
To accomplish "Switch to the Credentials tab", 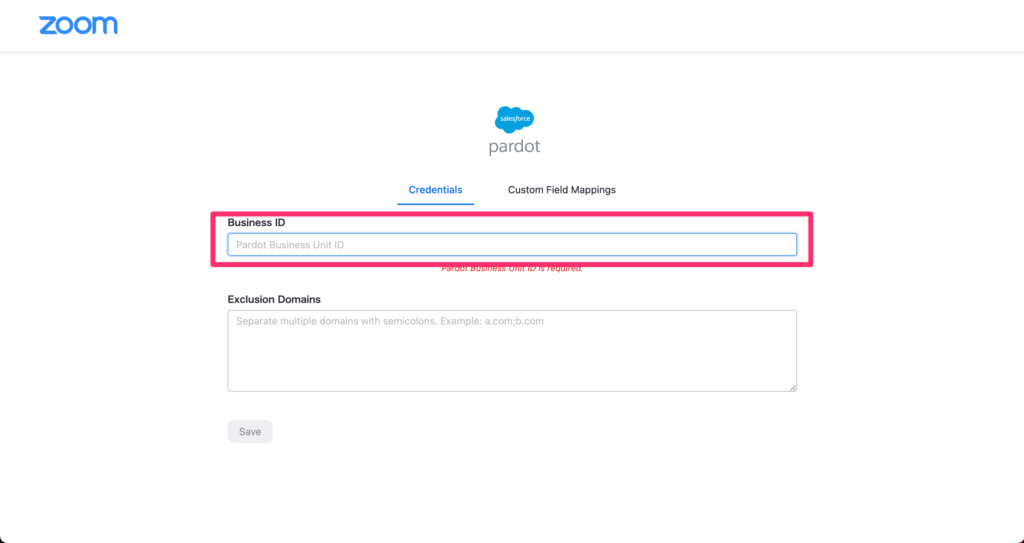I will (435, 190).
